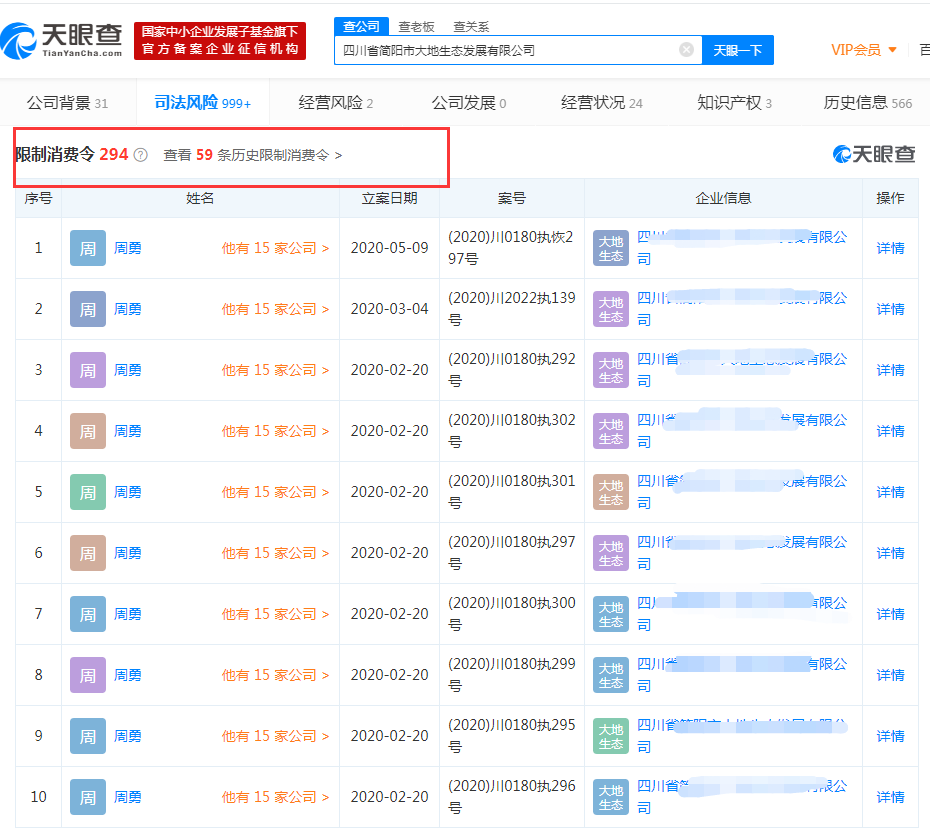Open the VIP会员 dropdown menu
Image resolution: width=930 pixels, height=831 pixels.
[x=864, y=50]
